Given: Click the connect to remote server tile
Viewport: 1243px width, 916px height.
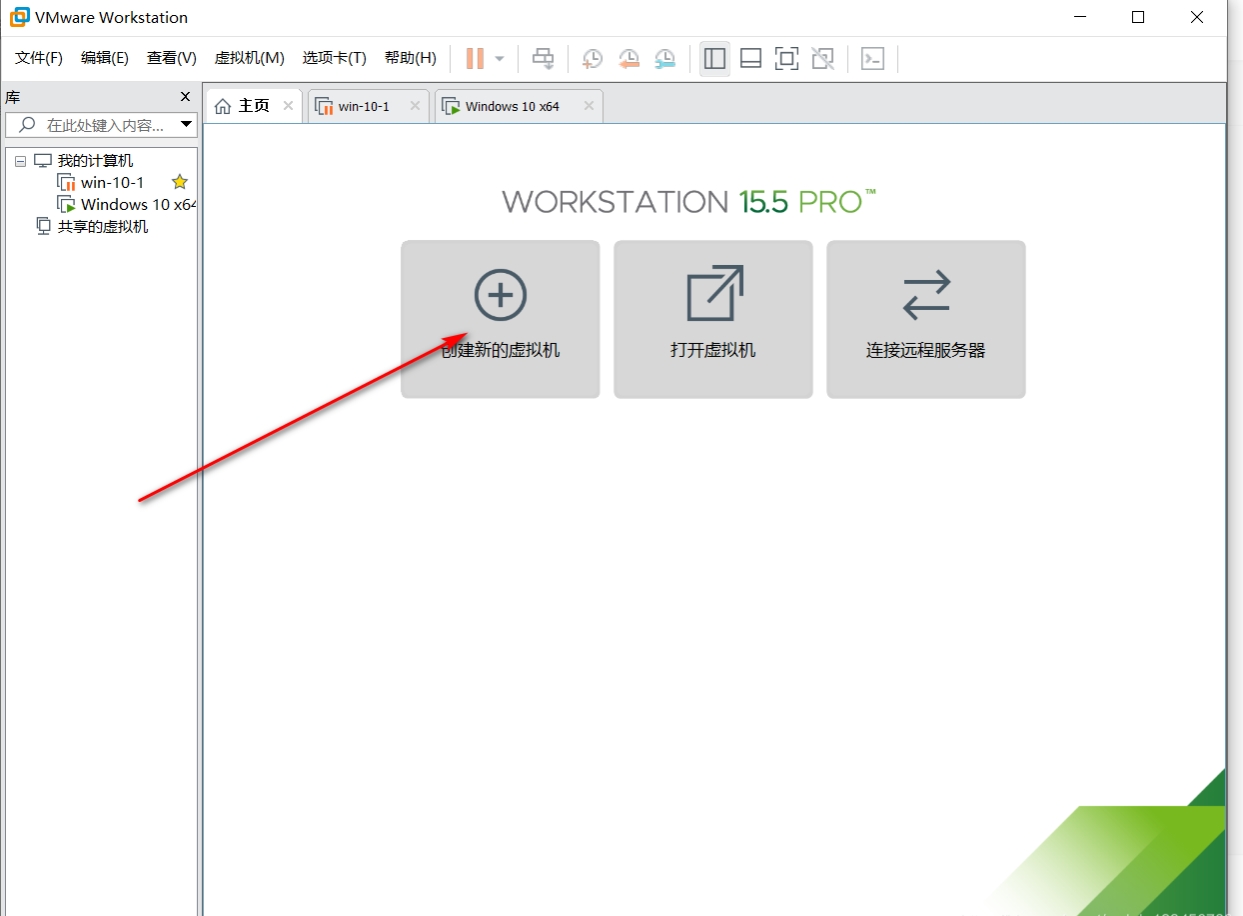Looking at the screenshot, I should tap(926, 319).
